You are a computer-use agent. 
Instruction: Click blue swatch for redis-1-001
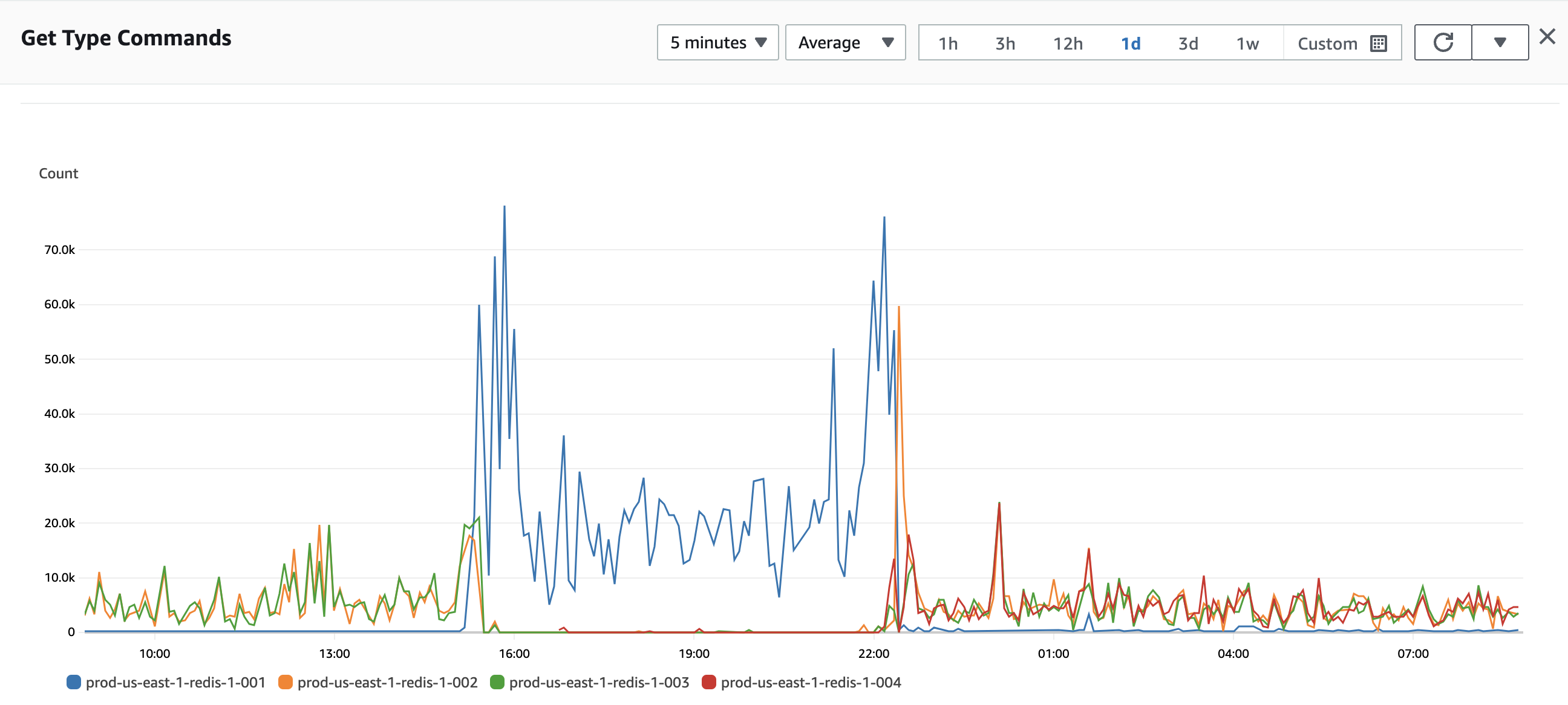click(x=74, y=682)
